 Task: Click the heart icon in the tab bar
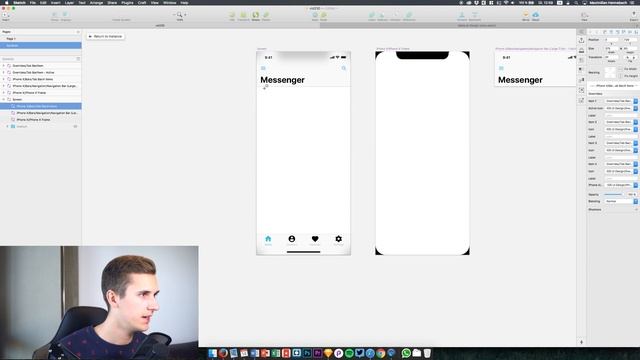coord(315,239)
